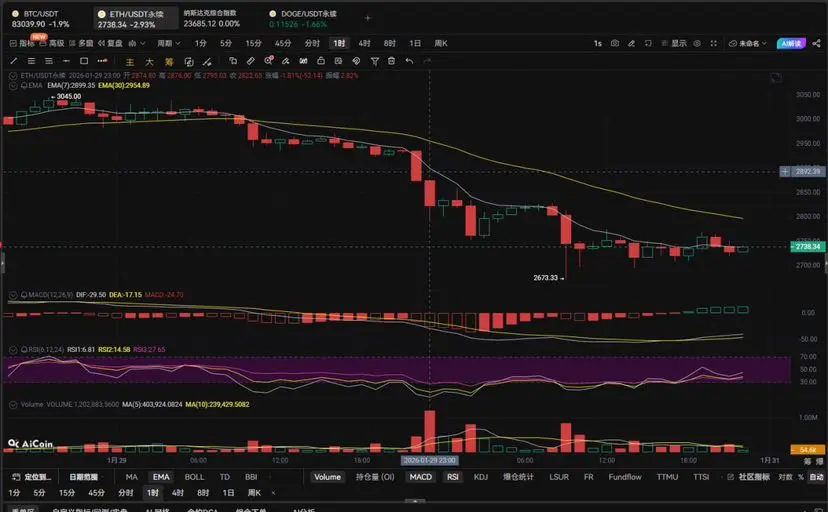Toggle the Volume sub-indicator
This screenshot has height=512, width=828.
point(327,477)
